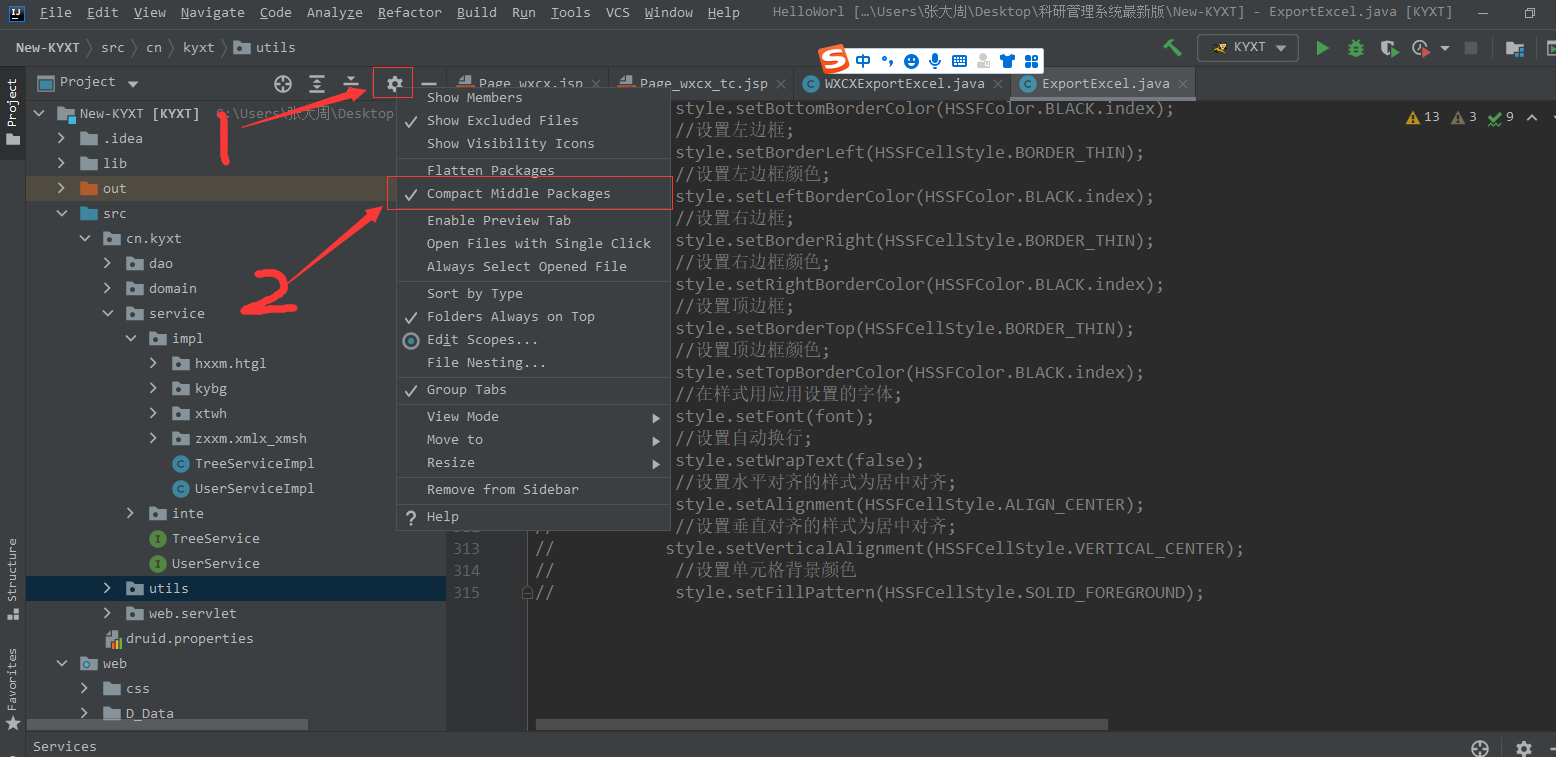
Task: Click the Sogou microphone voice input icon
Action: tap(935, 61)
